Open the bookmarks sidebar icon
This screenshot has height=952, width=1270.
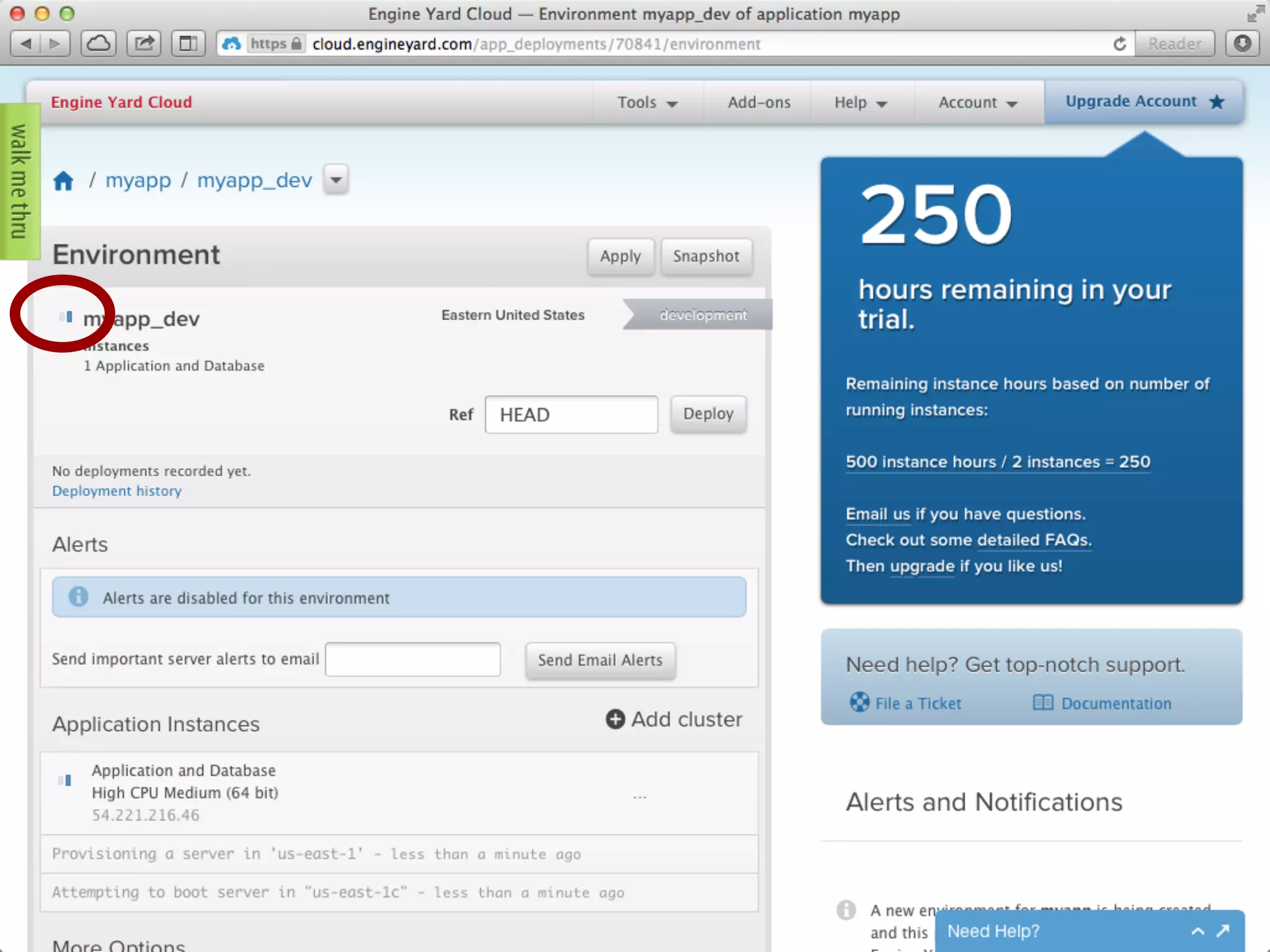188,44
